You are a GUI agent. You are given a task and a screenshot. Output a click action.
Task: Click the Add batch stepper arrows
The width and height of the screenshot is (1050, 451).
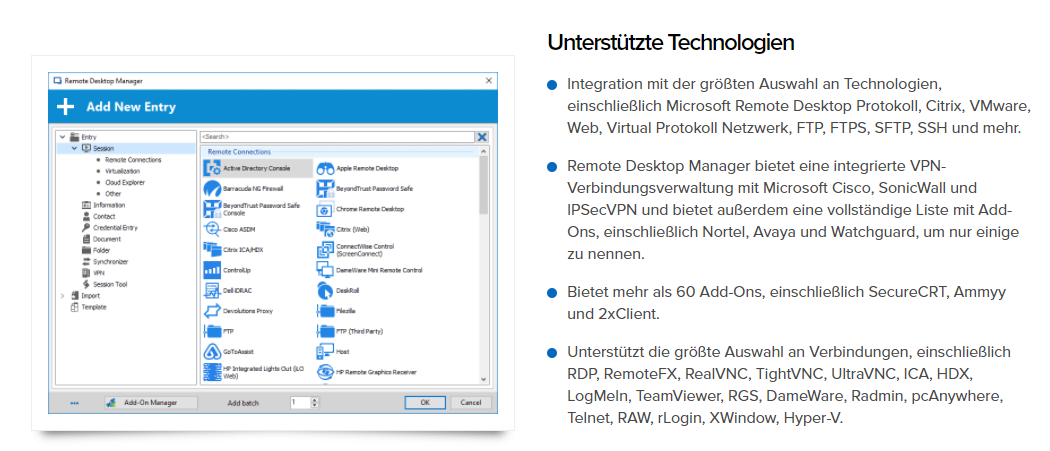click(315, 403)
